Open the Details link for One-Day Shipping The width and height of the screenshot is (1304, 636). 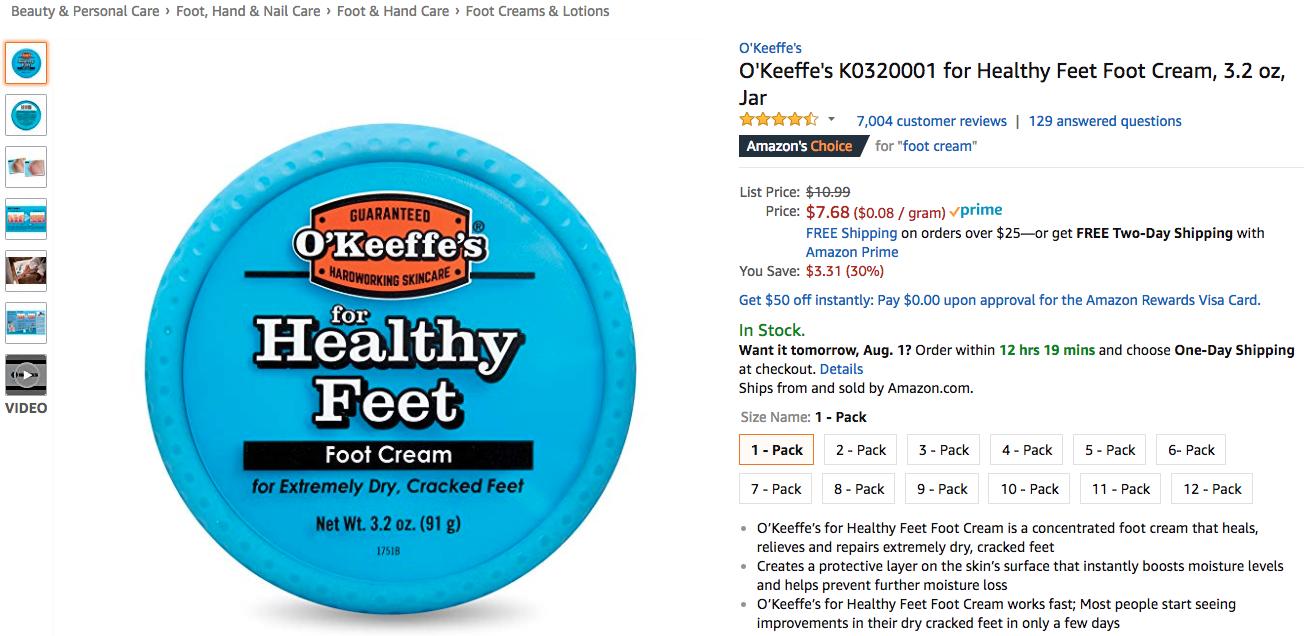coord(841,369)
